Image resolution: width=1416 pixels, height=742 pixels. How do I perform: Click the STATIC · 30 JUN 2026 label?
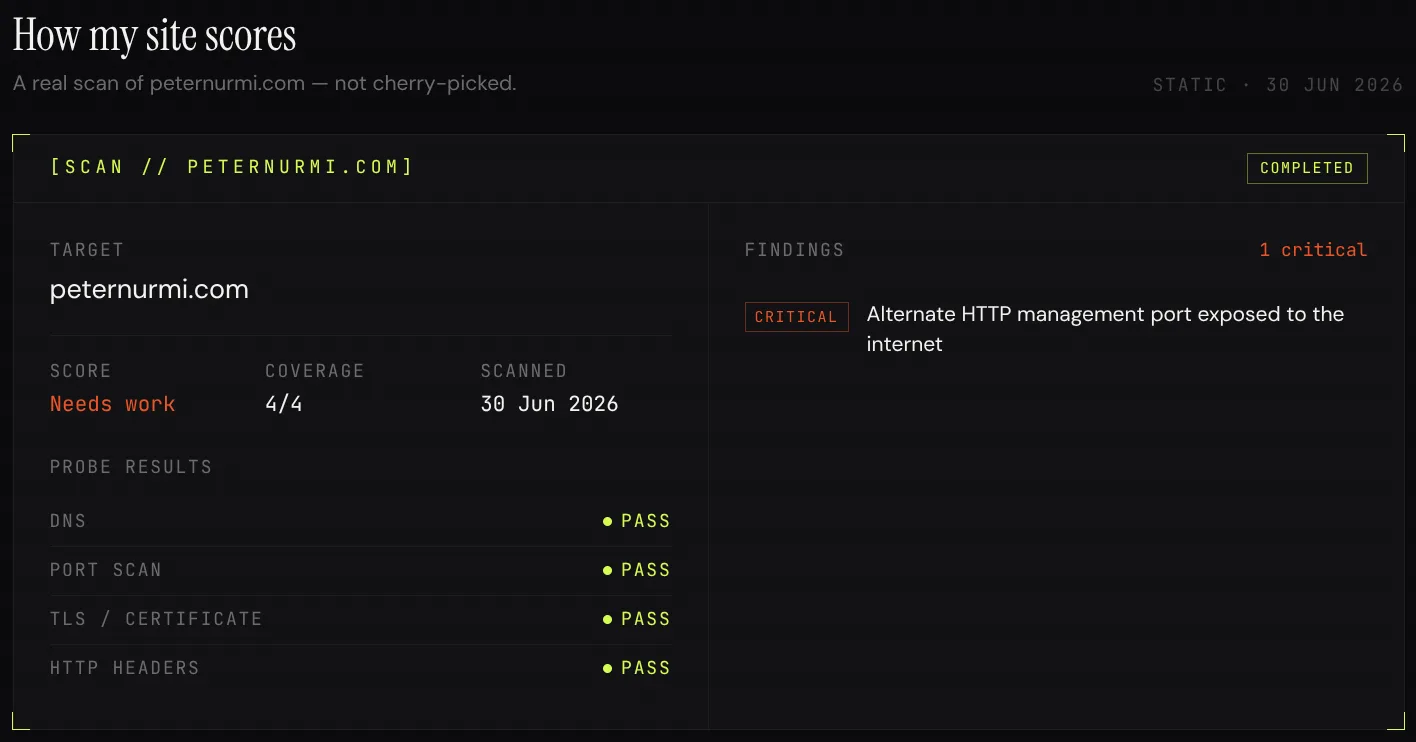pyautogui.click(x=1278, y=85)
